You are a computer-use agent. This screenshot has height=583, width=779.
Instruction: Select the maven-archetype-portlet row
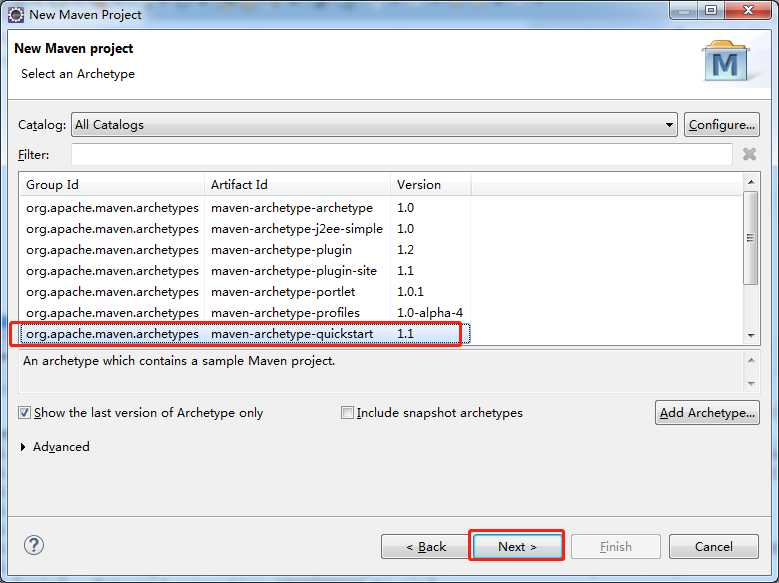pos(245,292)
